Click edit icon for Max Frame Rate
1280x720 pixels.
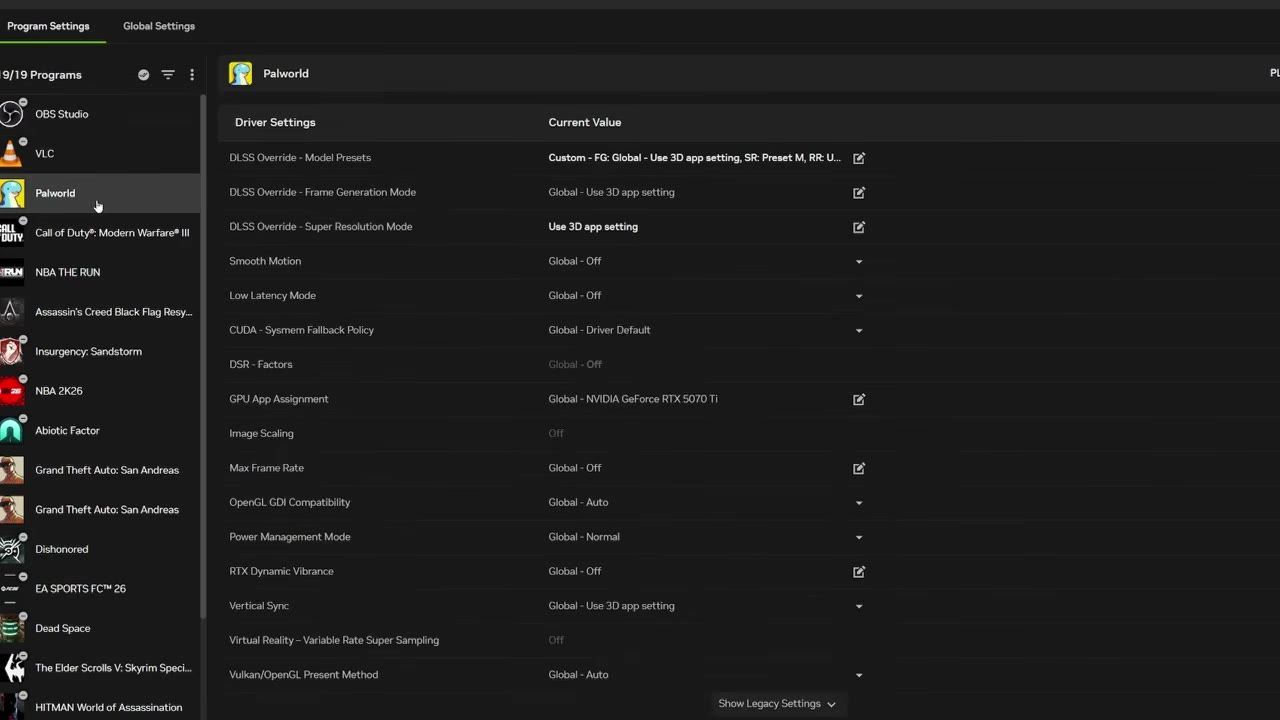pos(859,468)
